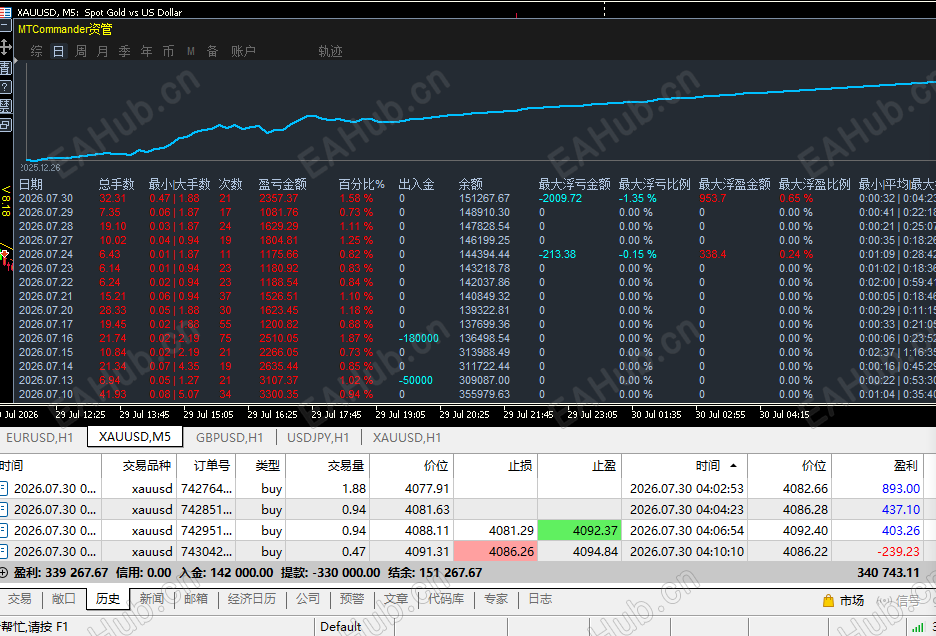Screen dimensions: 936x636
Task: Sort history by 订单号 order number header
Action: pyautogui.click(x=207, y=466)
